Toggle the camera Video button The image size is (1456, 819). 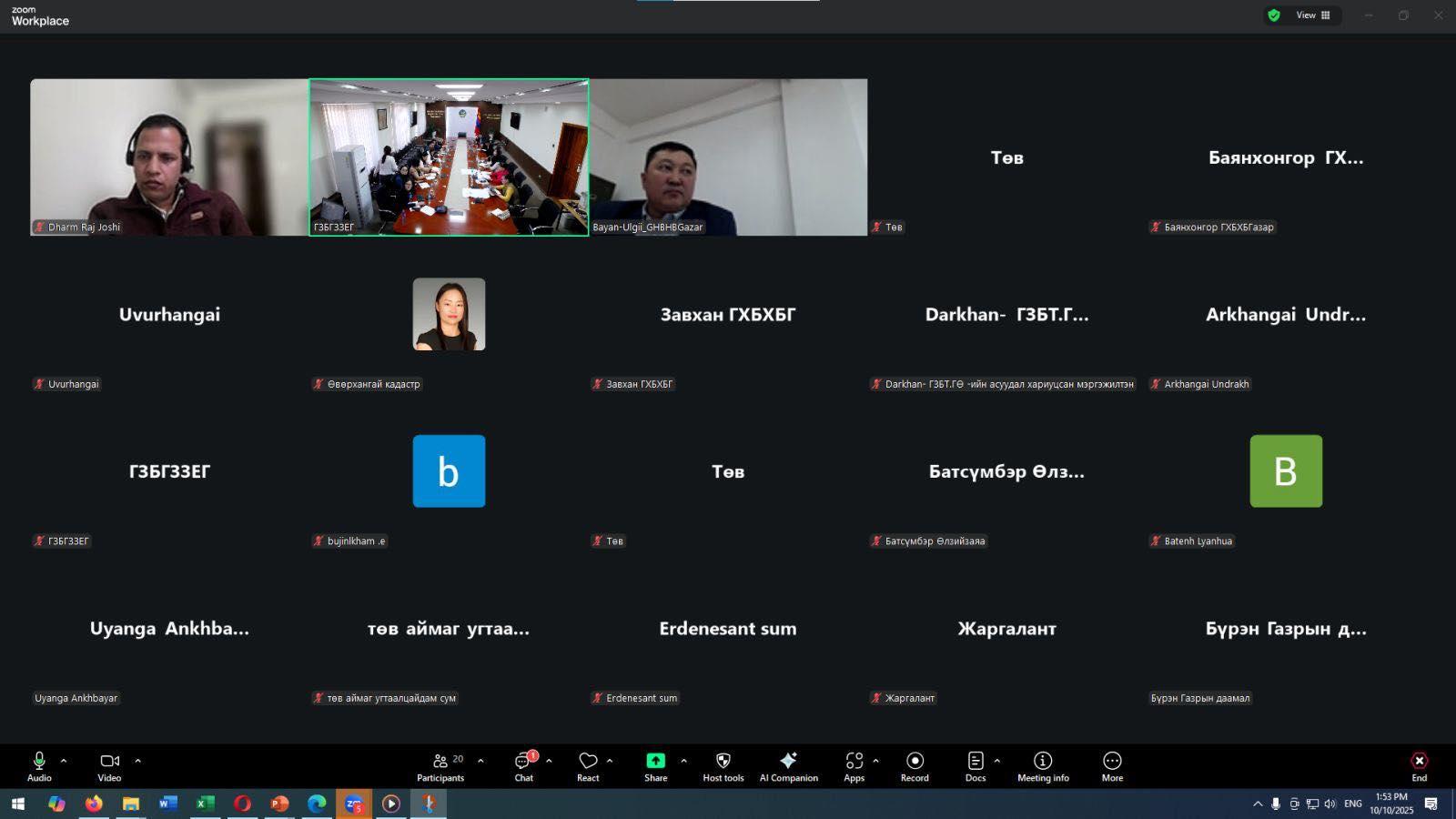coord(109,766)
